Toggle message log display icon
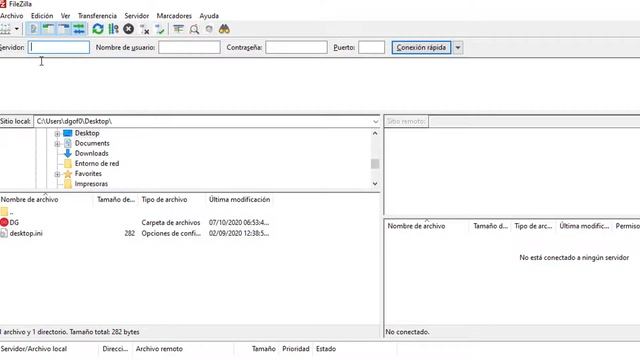640x360 pixels. (33, 29)
